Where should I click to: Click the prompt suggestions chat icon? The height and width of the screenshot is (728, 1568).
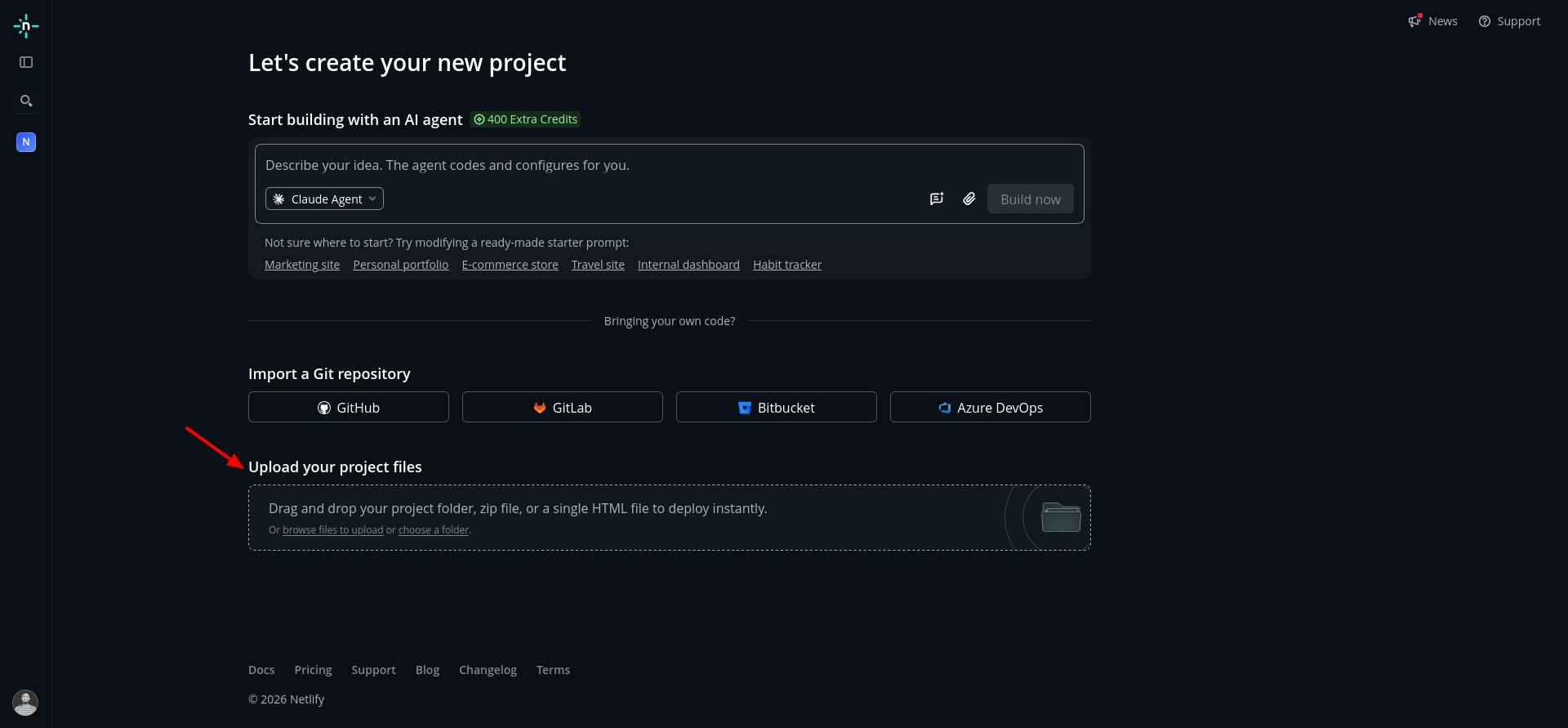pos(937,199)
